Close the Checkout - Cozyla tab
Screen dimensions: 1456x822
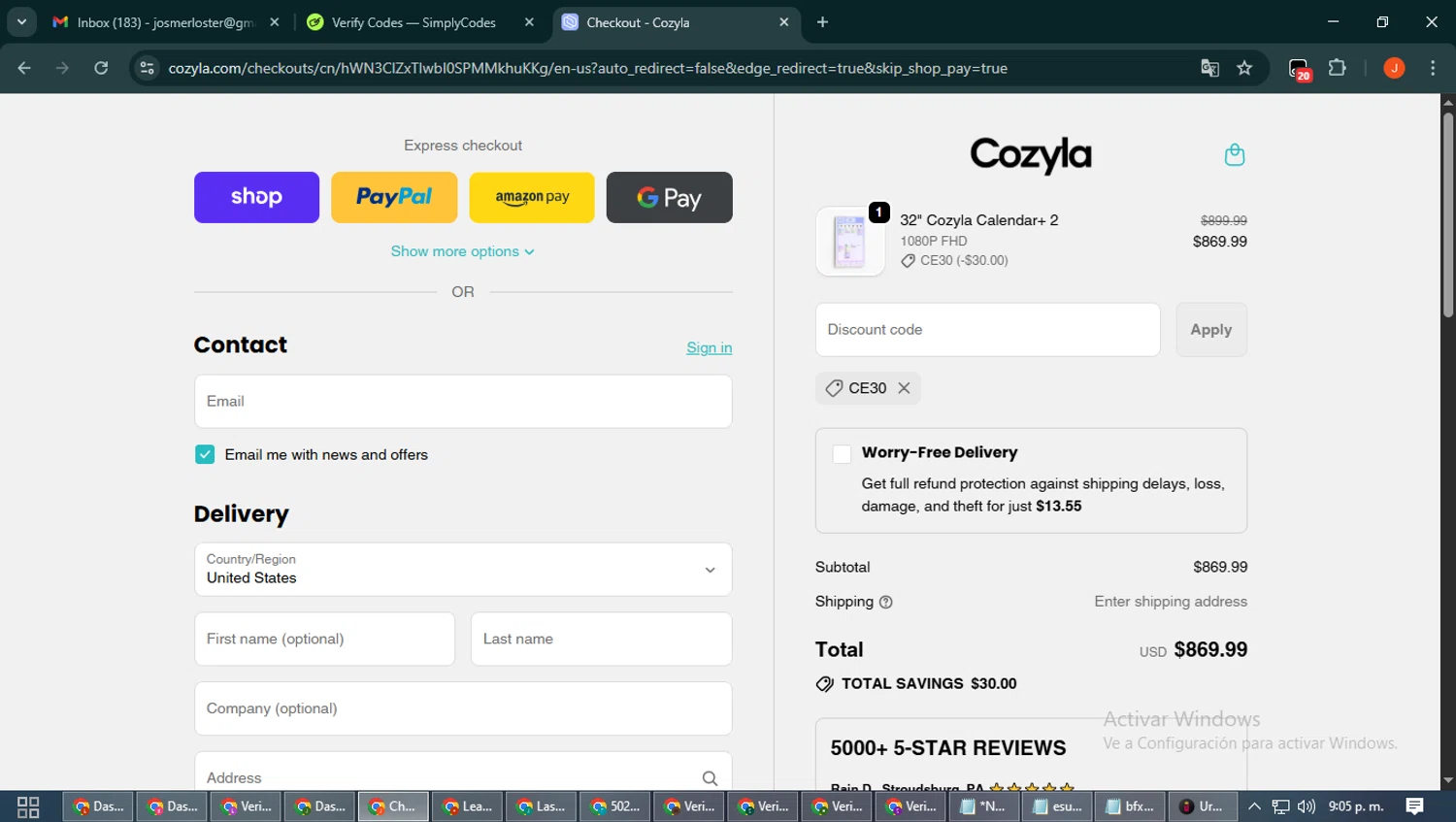pyautogui.click(x=784, y=22)
